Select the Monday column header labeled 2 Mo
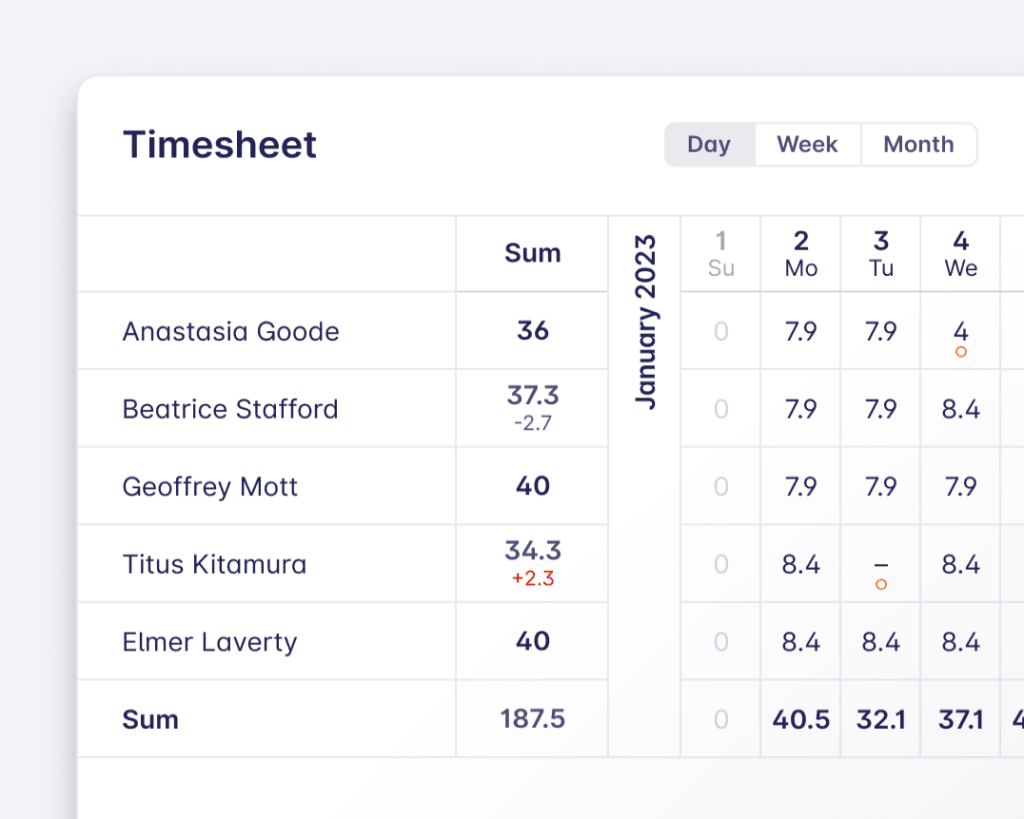The height and width of the screenshot is (819, 1024). pos(800,254)
